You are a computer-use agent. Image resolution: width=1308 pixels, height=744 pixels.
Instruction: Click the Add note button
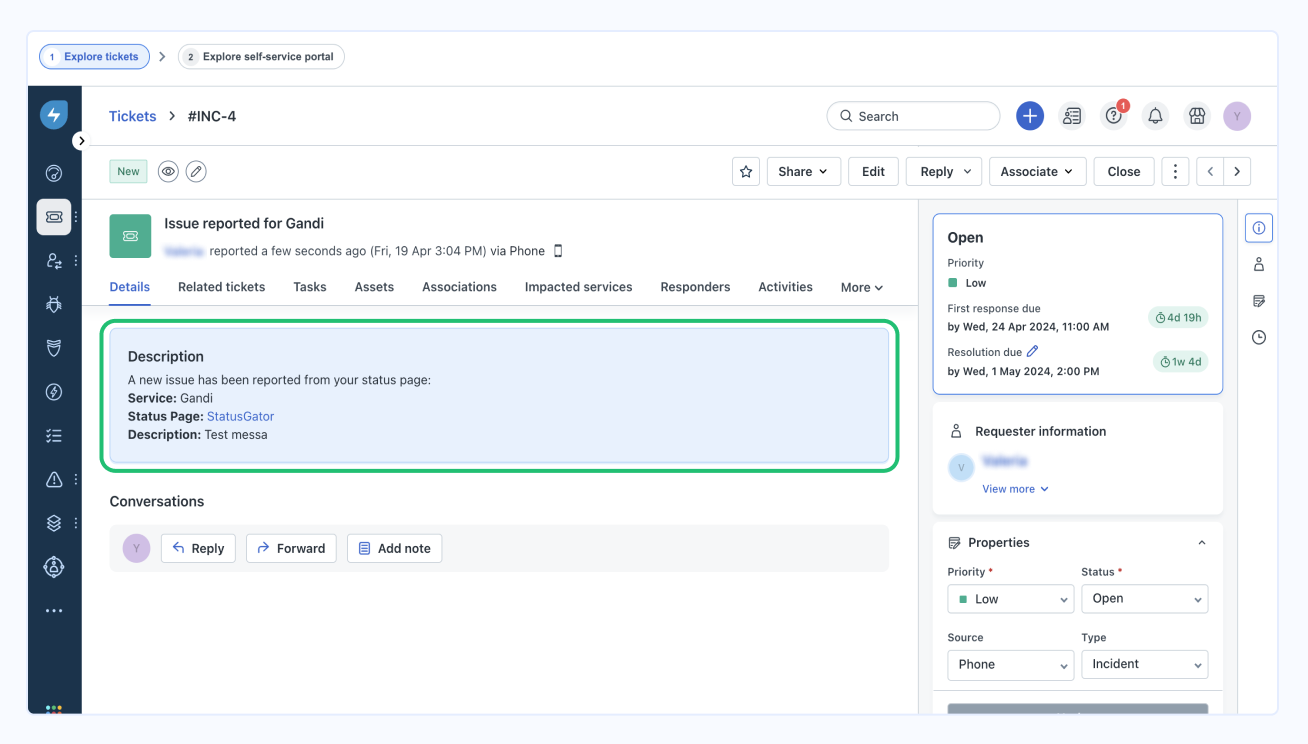coord(394,548)
